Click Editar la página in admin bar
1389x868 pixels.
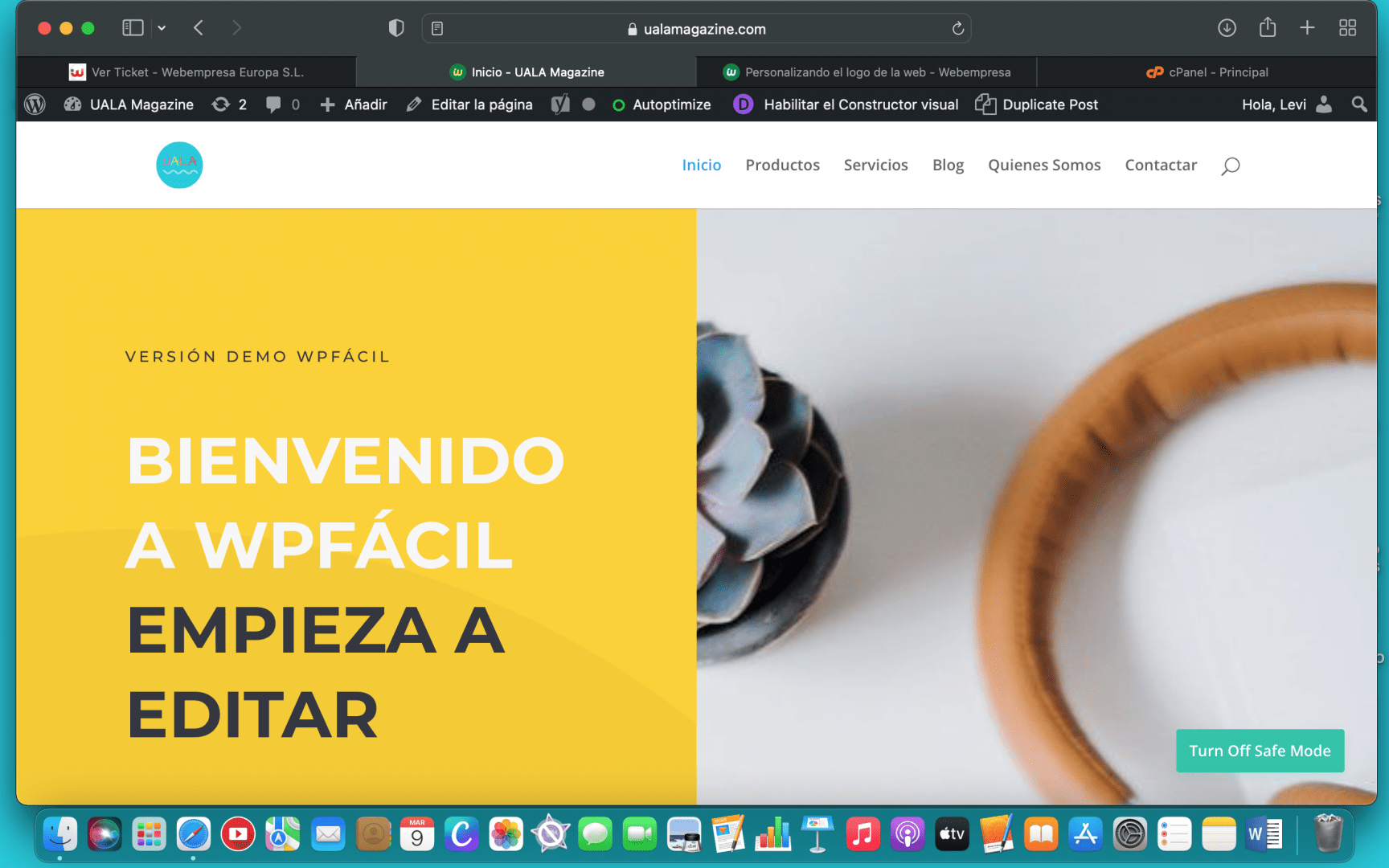469,104
